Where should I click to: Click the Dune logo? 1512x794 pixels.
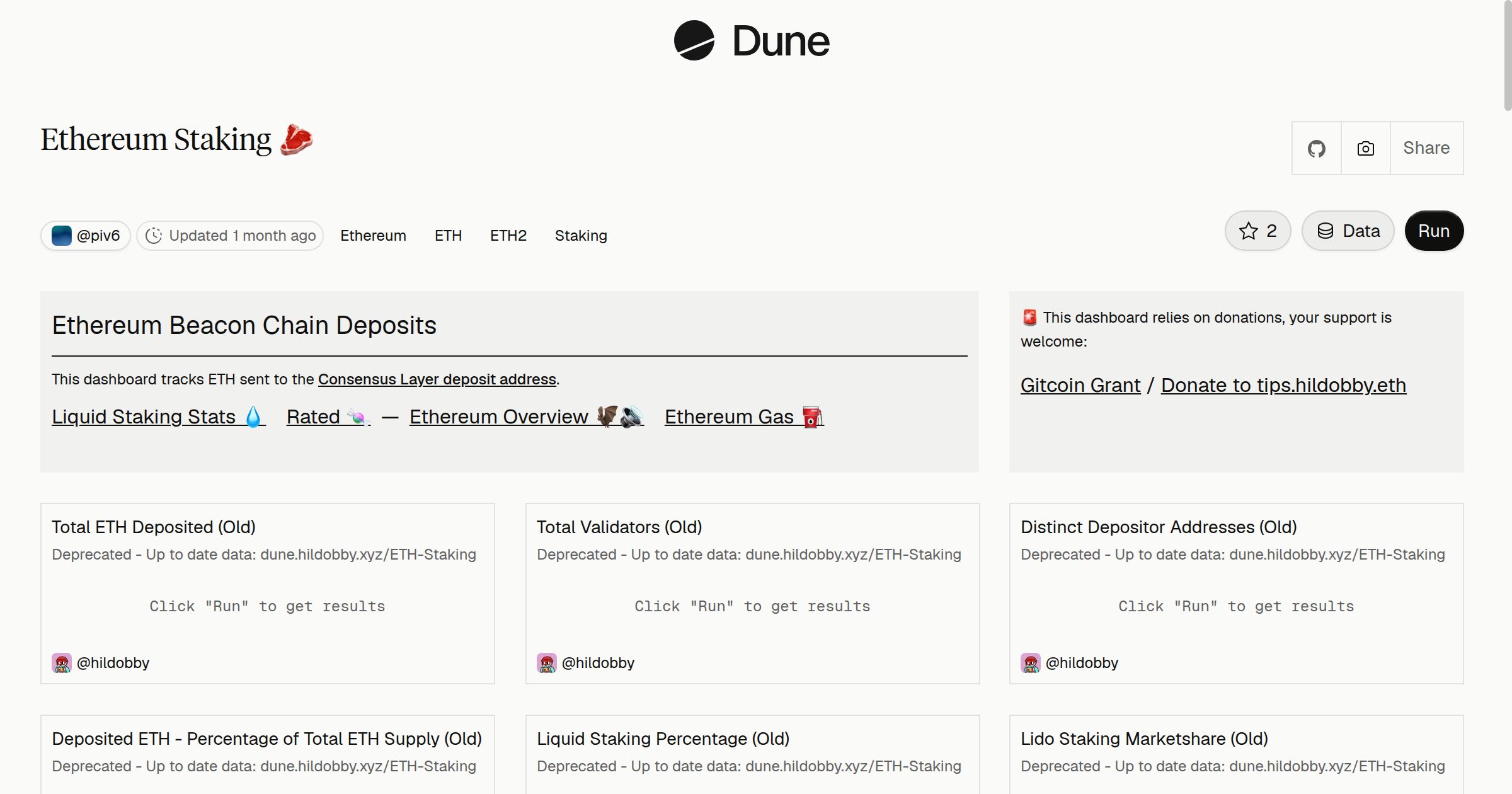click(752, 41)
